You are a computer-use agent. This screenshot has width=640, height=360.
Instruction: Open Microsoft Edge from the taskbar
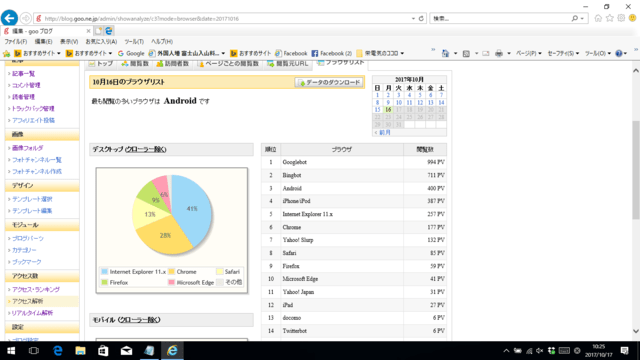(58, 351)
